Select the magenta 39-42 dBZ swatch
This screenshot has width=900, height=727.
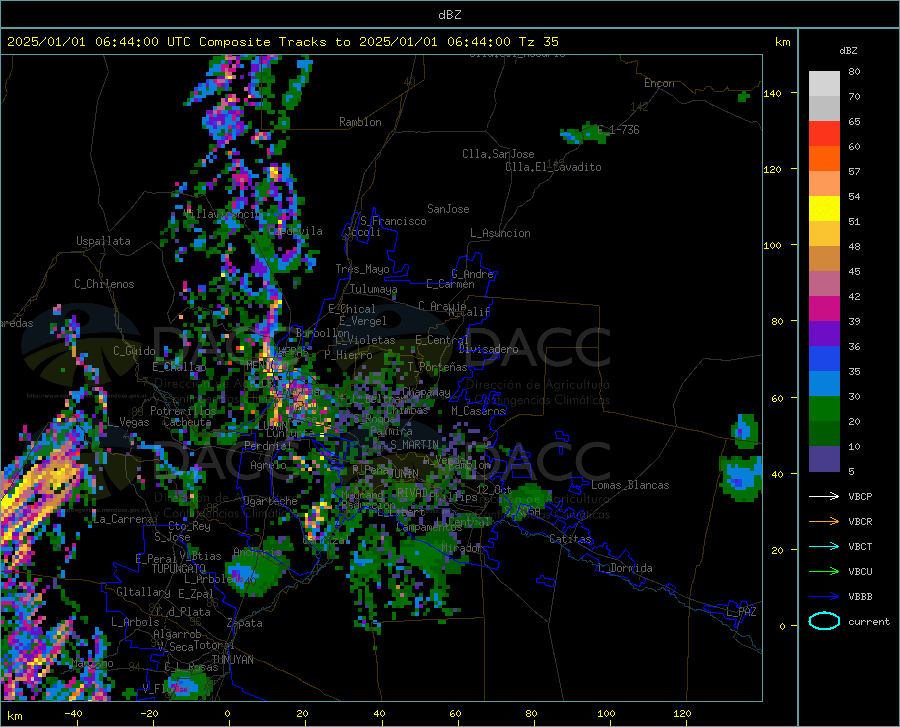(x=824, y=309)
